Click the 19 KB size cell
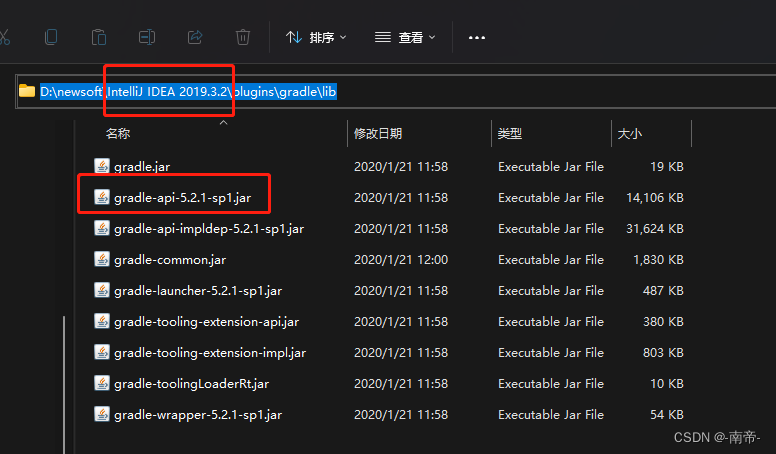Screen dimensions: 776x454 (667, 167)
